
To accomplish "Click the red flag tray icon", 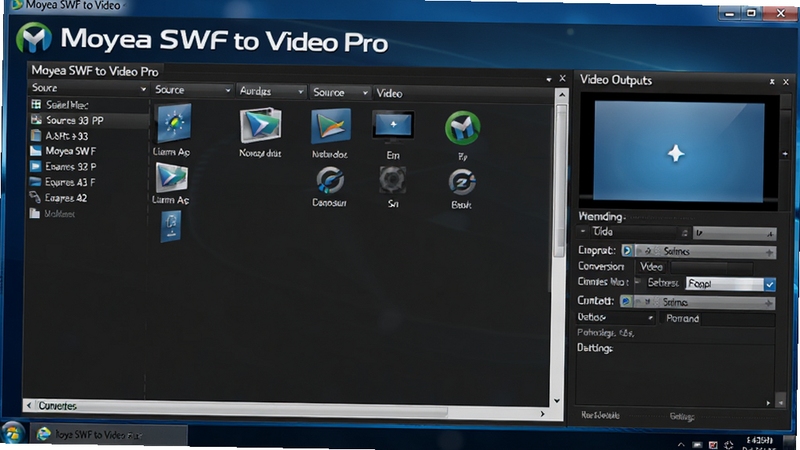I will pyautogui.click(x=713, y=445).
